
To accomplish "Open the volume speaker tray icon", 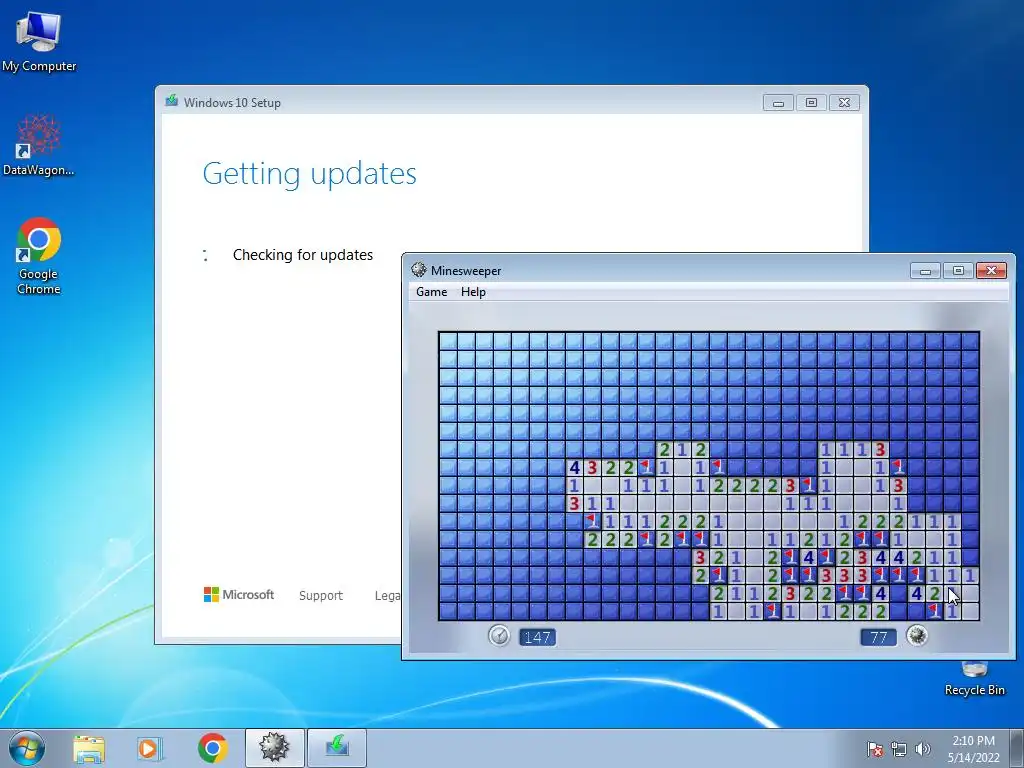I will 922,749.
